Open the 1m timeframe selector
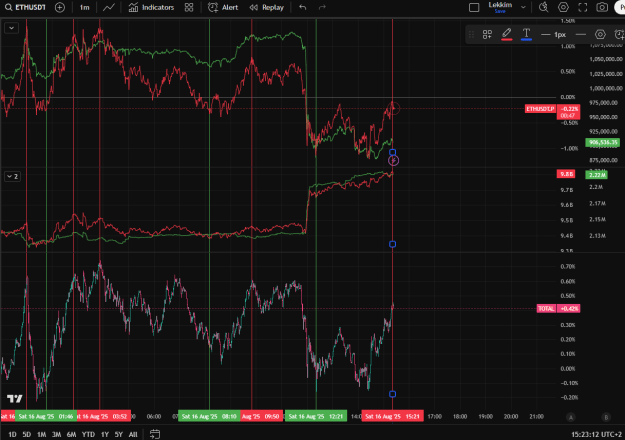This screenshot has height=440, width=625. click(x=85, y=7)
